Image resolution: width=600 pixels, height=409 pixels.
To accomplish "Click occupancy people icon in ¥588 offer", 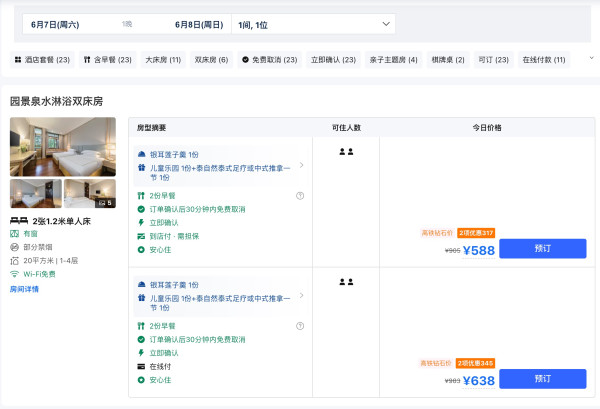I will [346, 152].
